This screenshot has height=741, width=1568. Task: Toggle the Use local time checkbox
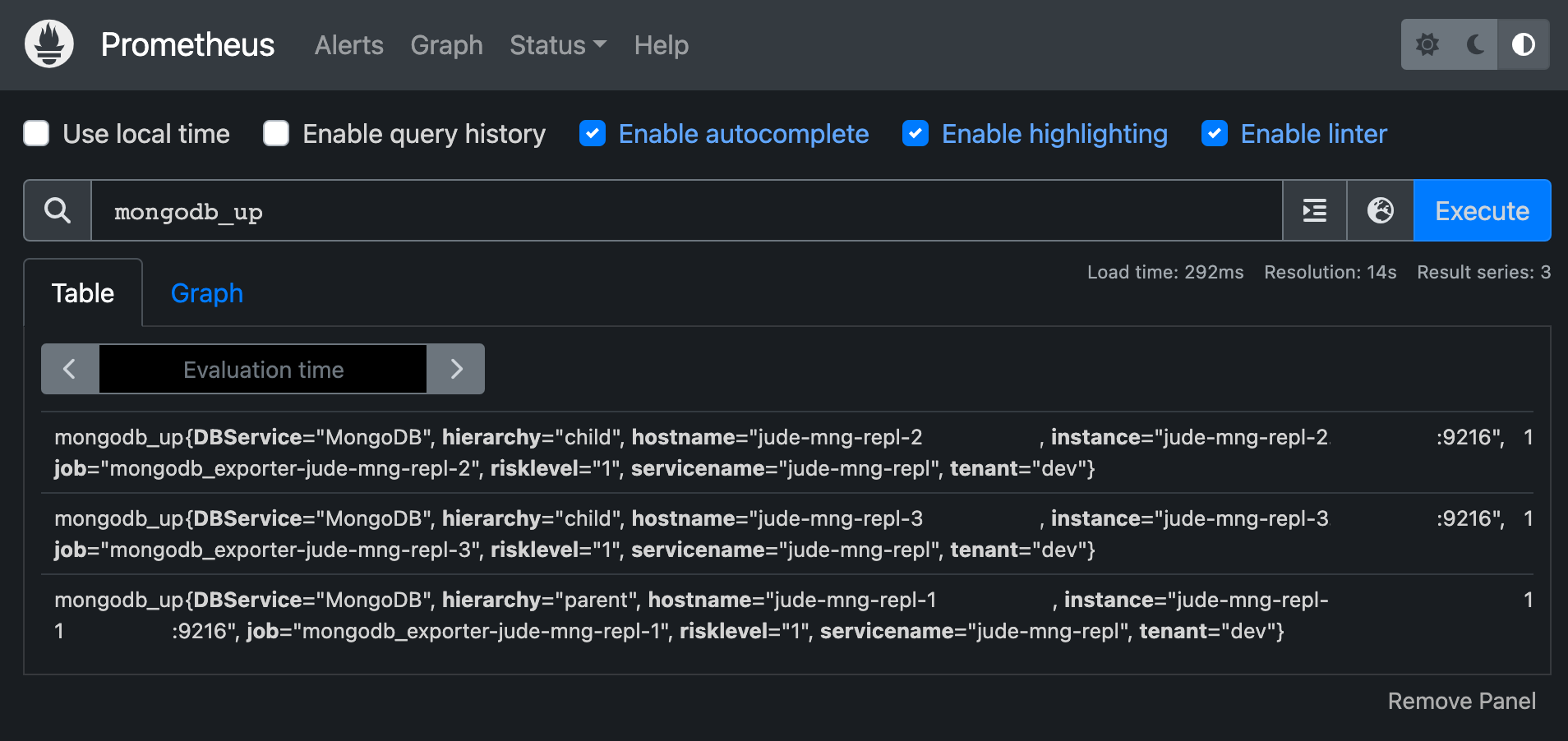pos(36,133)
